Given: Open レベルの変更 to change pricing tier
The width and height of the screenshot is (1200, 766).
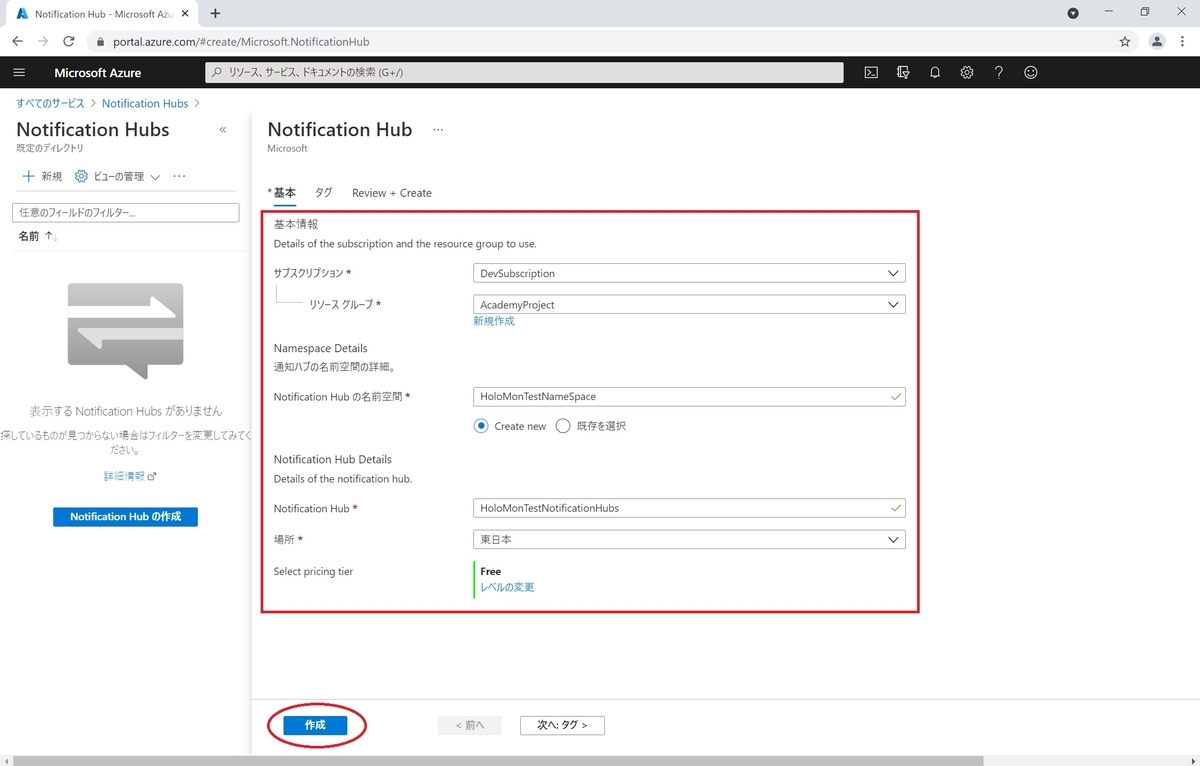Looking at the screenshot, I should (505, 587).
